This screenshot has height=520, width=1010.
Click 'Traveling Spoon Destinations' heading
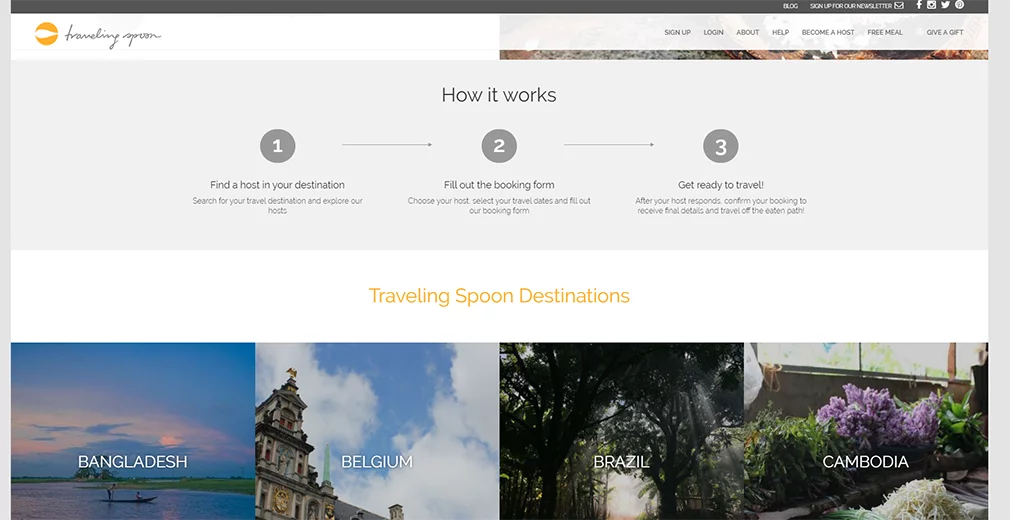point(499,296)
